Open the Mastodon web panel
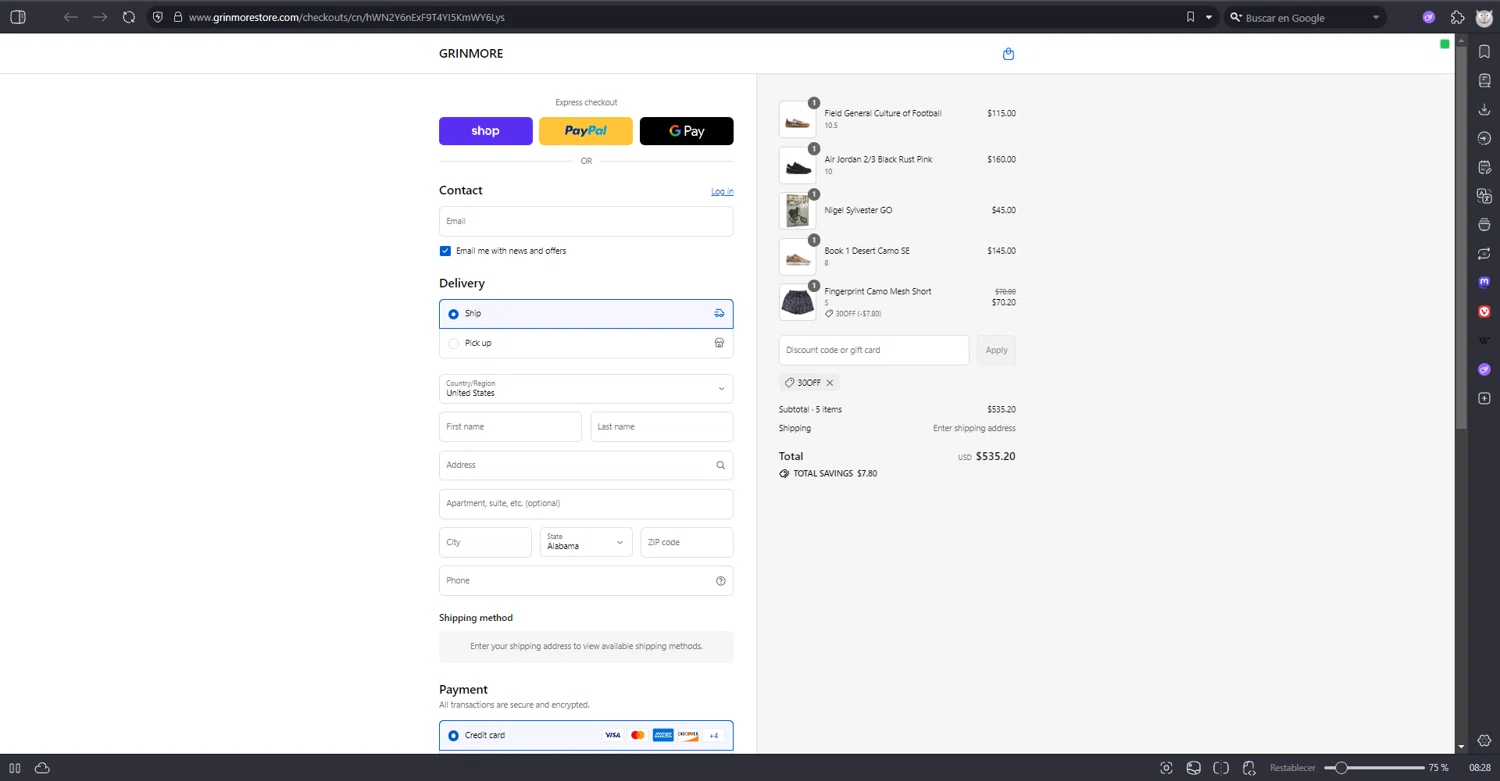Screen dimensions: 1500x781 click(x=1484, y=283)
